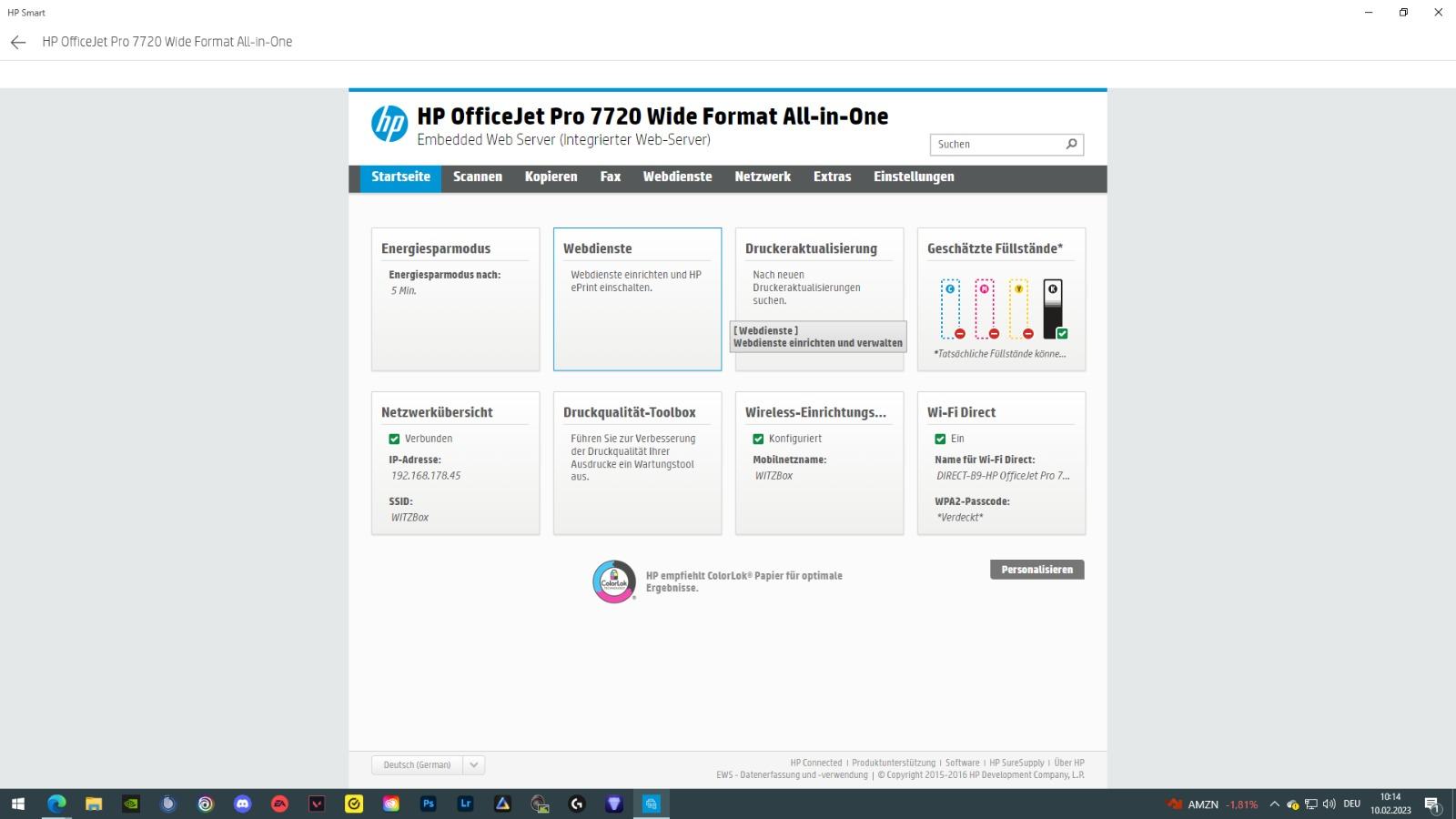This screenshot has width=1456, height=819.
Task: Click the black ink cartridge indicator
Action: pos(1054,309)
